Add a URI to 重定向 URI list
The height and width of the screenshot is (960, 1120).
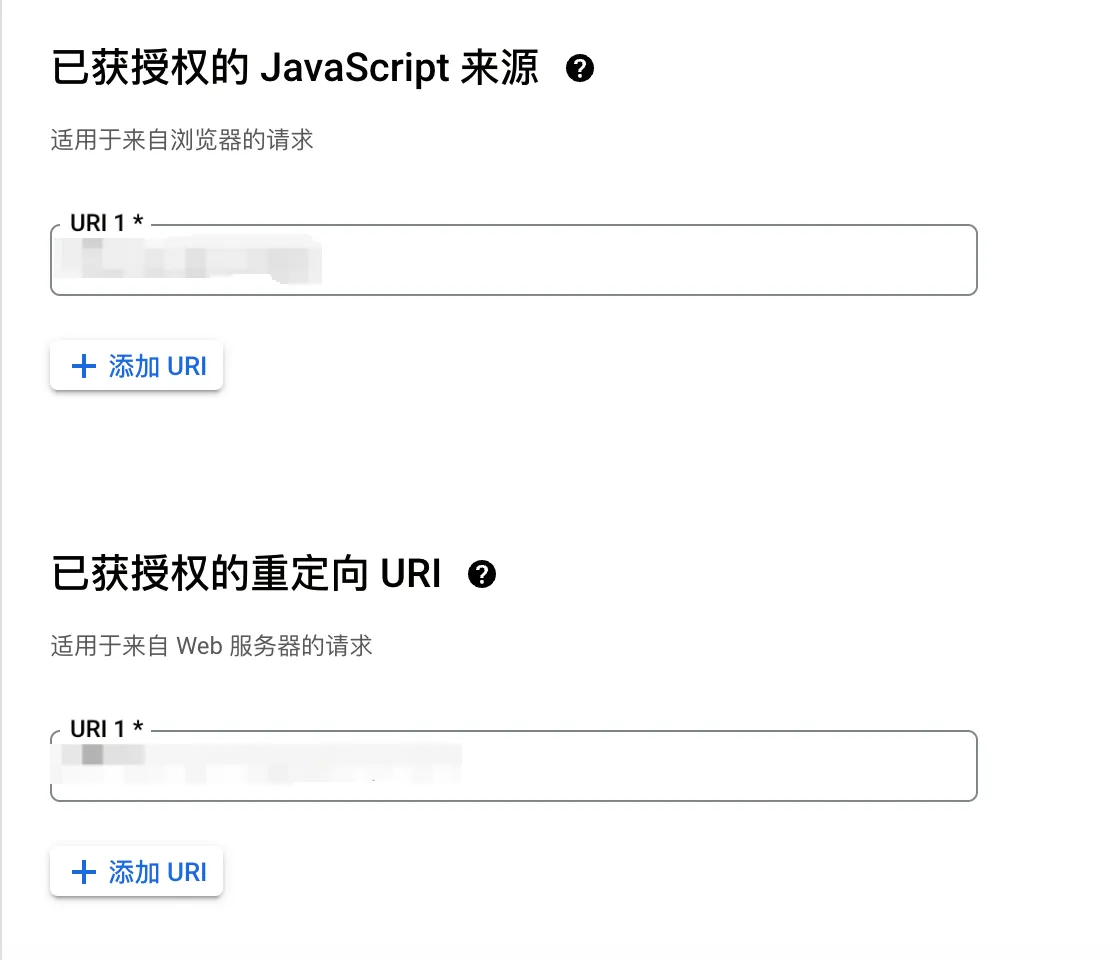[x=136, y=871]
